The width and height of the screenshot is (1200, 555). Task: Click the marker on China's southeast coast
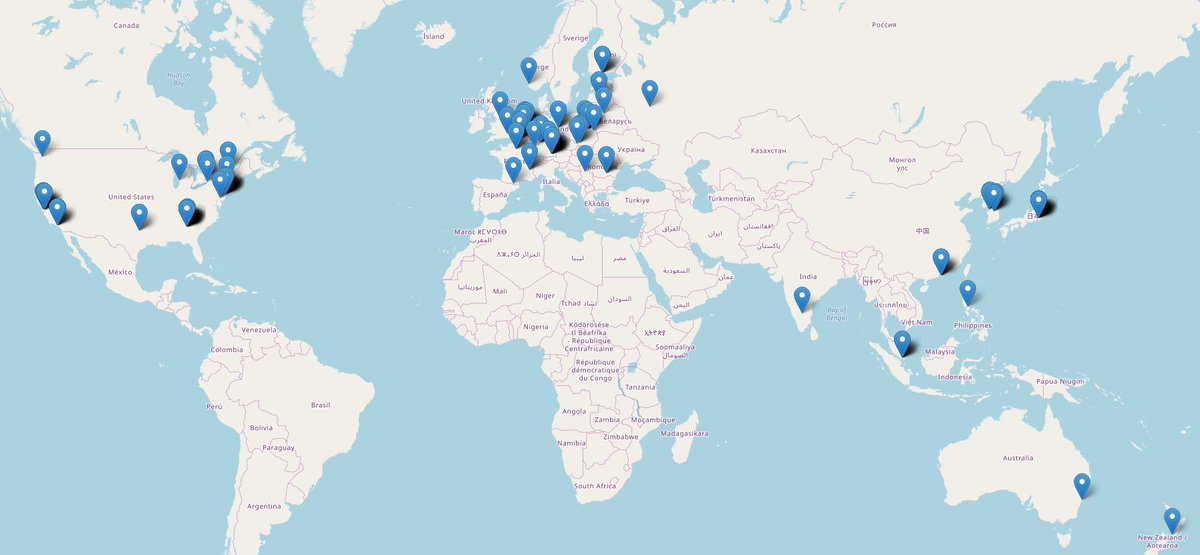[x=941, y=260]
